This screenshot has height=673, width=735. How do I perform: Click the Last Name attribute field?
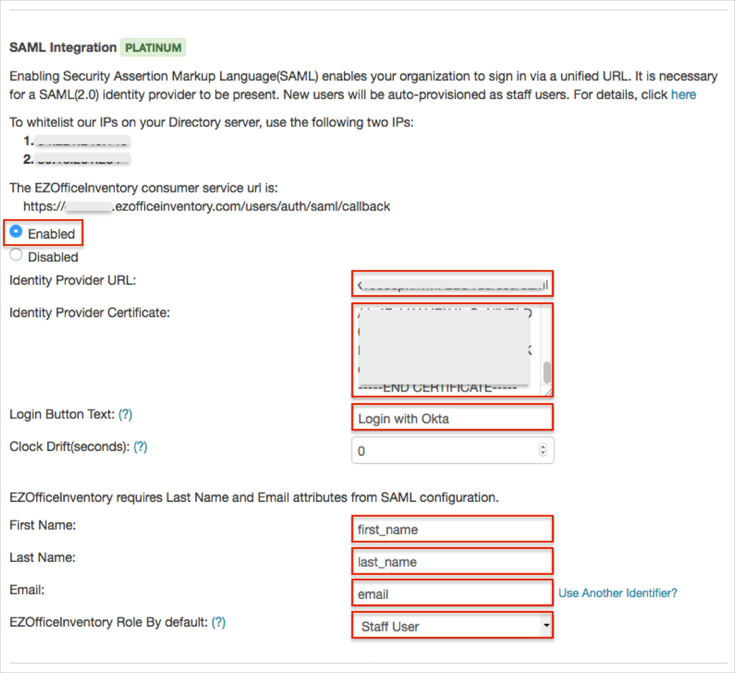tap(452, 561)
